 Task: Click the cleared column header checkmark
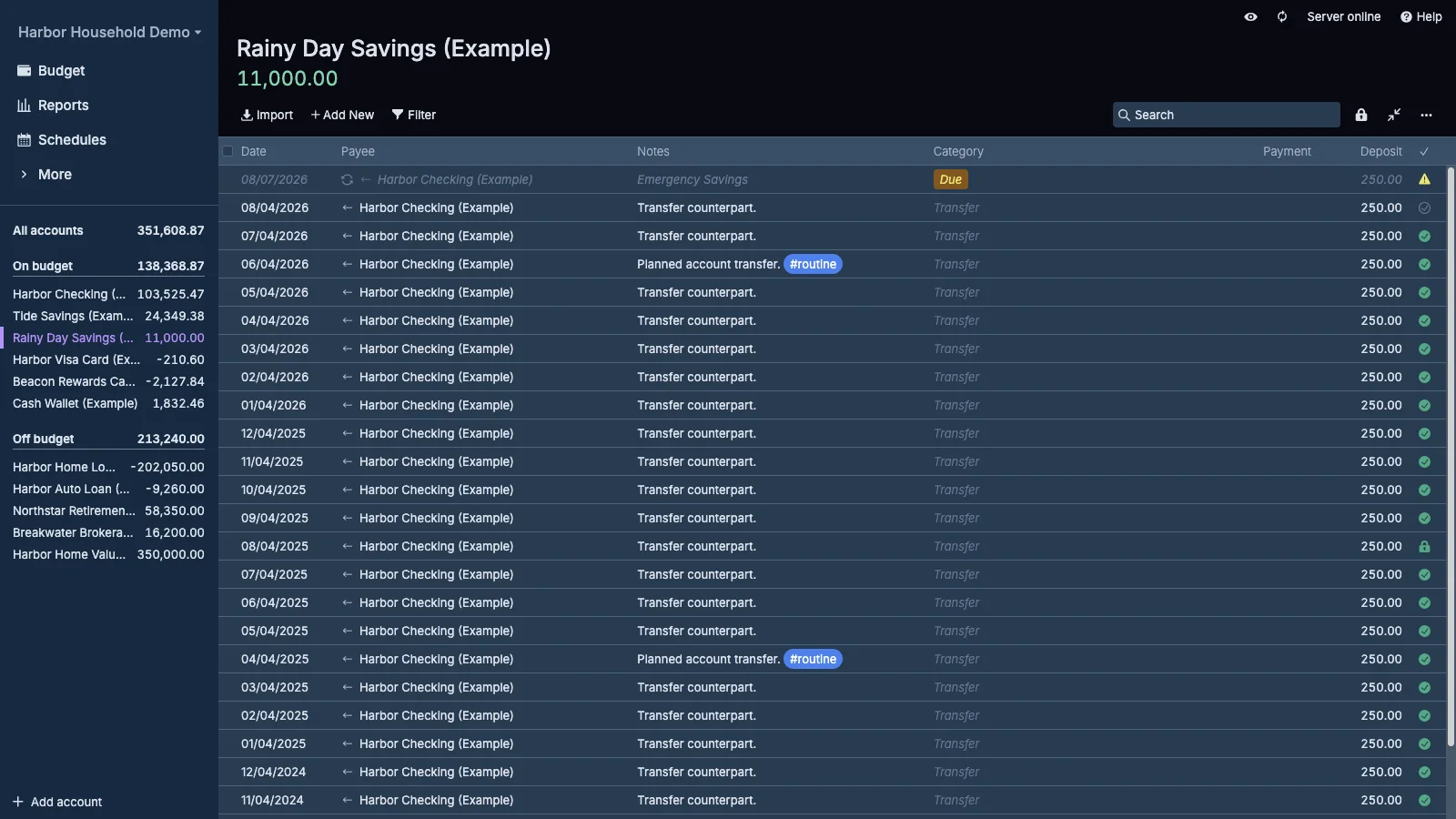1424,151
